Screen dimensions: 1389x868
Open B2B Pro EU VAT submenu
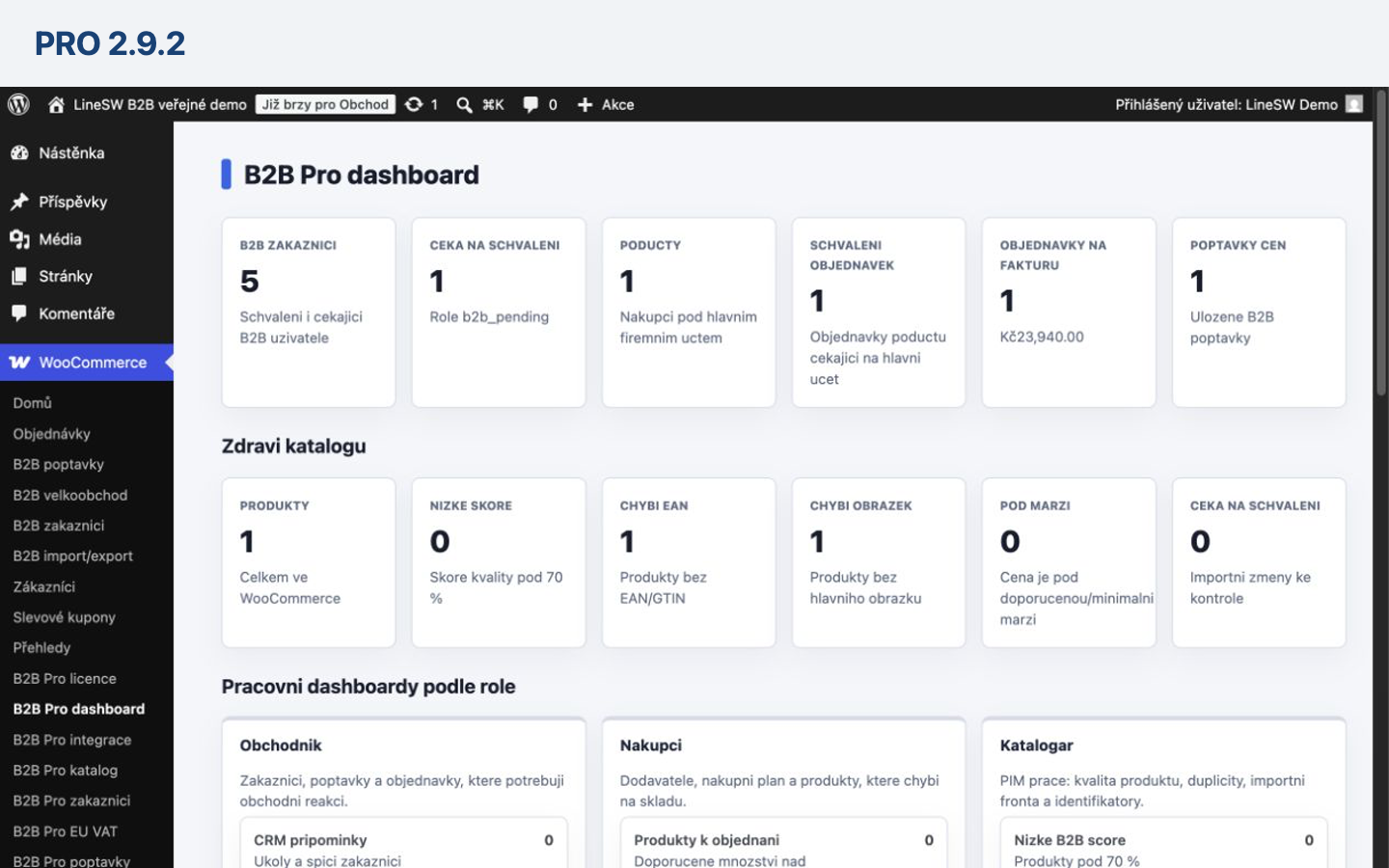pyautogui.click(x=66, y=831)
